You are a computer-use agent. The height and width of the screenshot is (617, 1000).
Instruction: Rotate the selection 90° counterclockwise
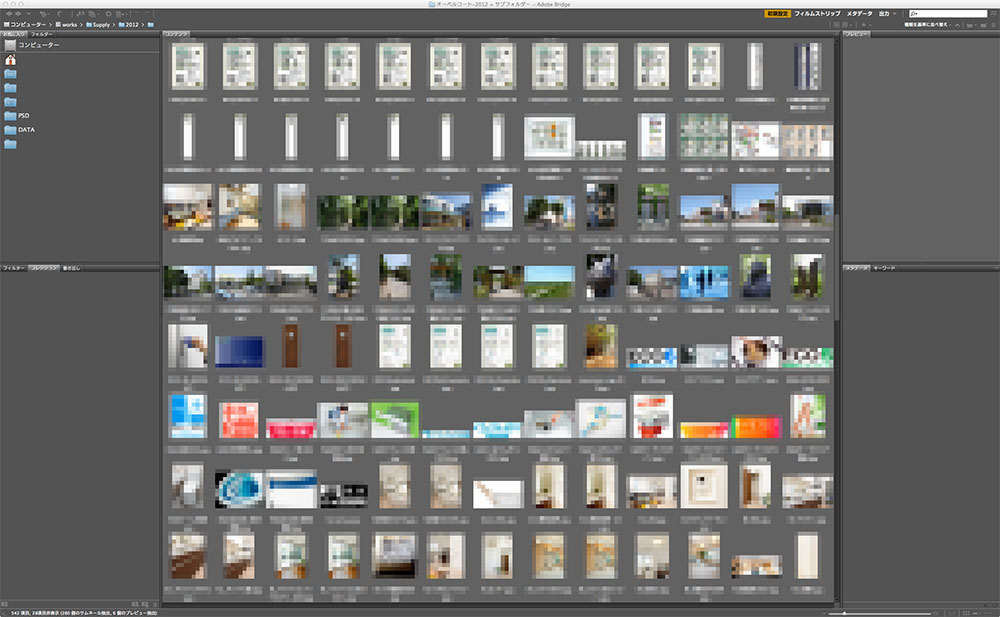click(x=136, y=13)
